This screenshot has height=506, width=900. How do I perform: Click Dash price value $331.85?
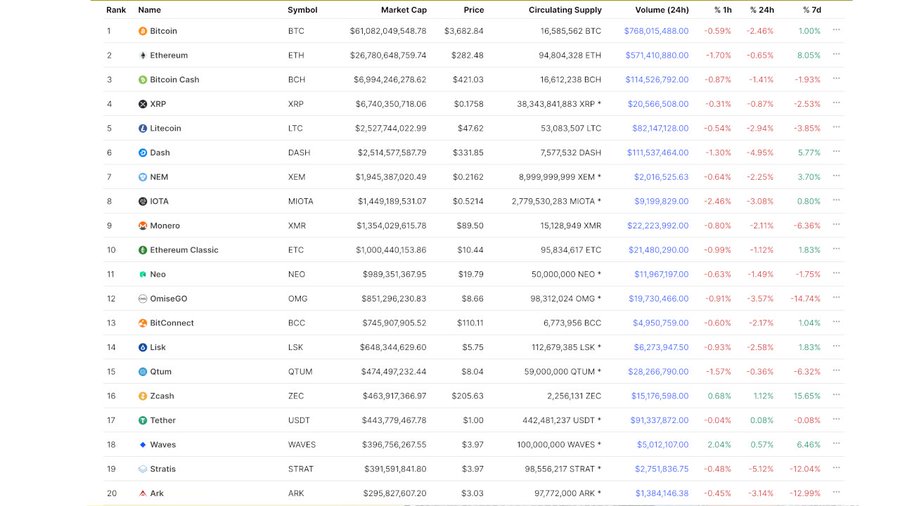click(x=468, y=153)
